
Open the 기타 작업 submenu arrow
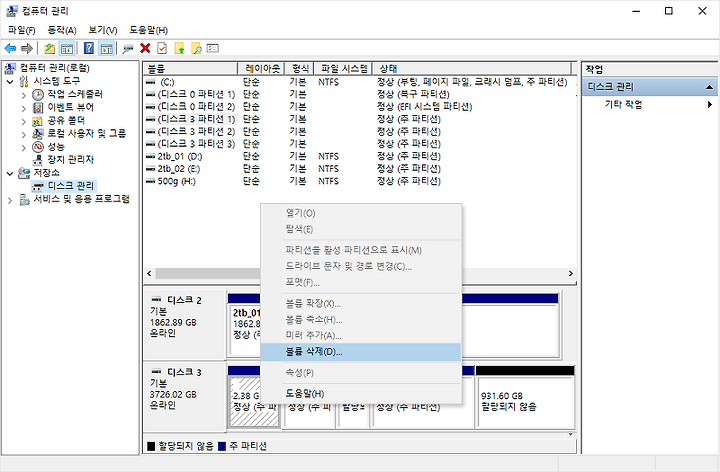tap(710, 104)
